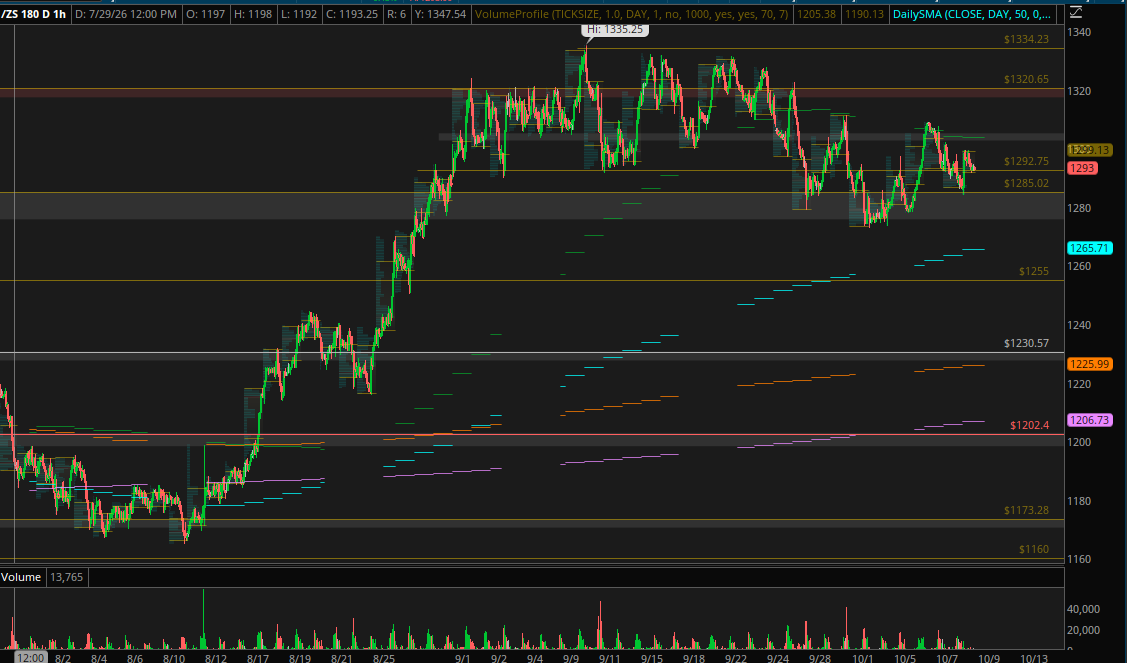The height and width of the screenshot is (663, 1127).
Task: Click the 9/1 date on the time axis
Action: [463, 658]
